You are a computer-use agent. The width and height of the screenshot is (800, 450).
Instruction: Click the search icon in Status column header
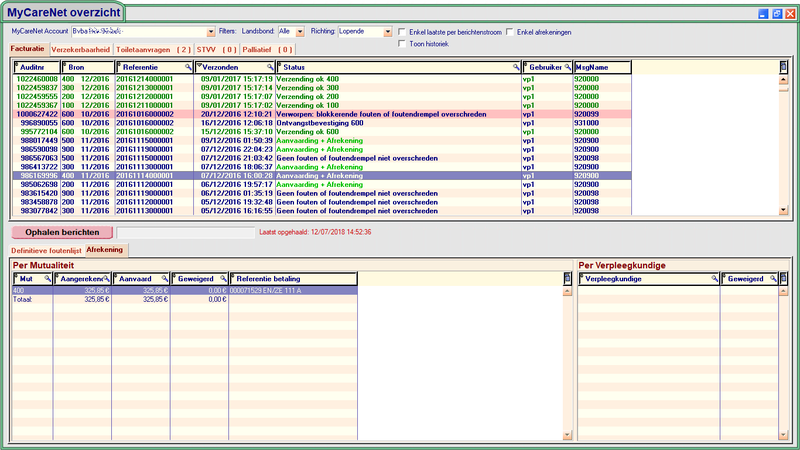pyautogui.click(x=517, y=67)
